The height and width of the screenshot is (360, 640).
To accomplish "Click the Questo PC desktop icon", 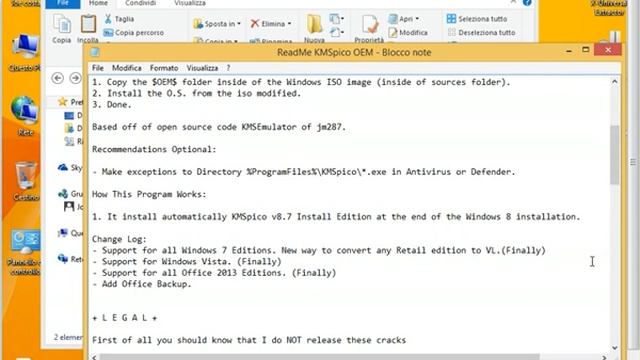I will click(x=25, y=52).
